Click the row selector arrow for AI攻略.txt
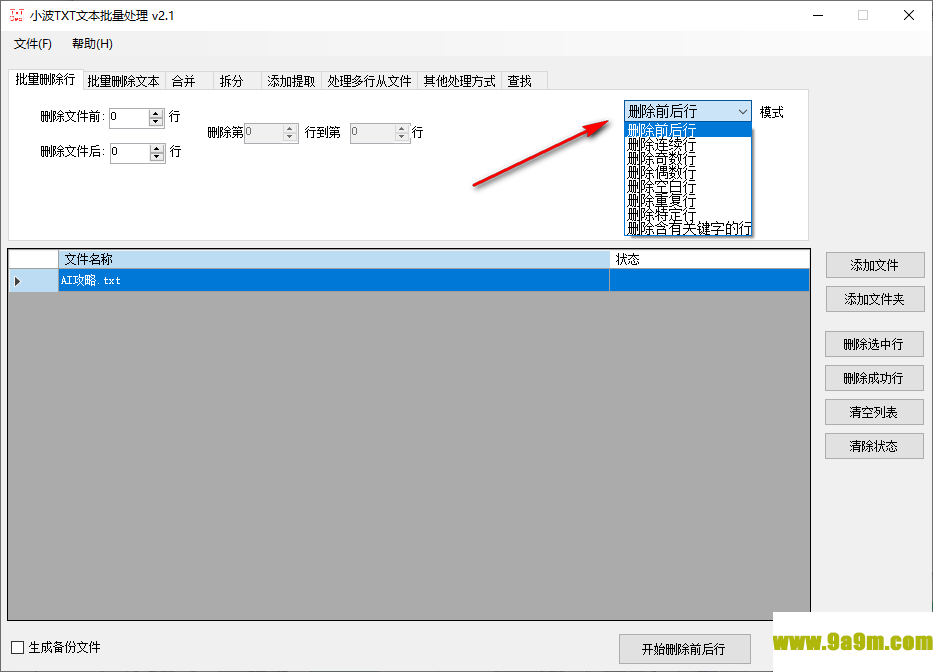Viewport: 933px width, 672px height. [33, 280]
